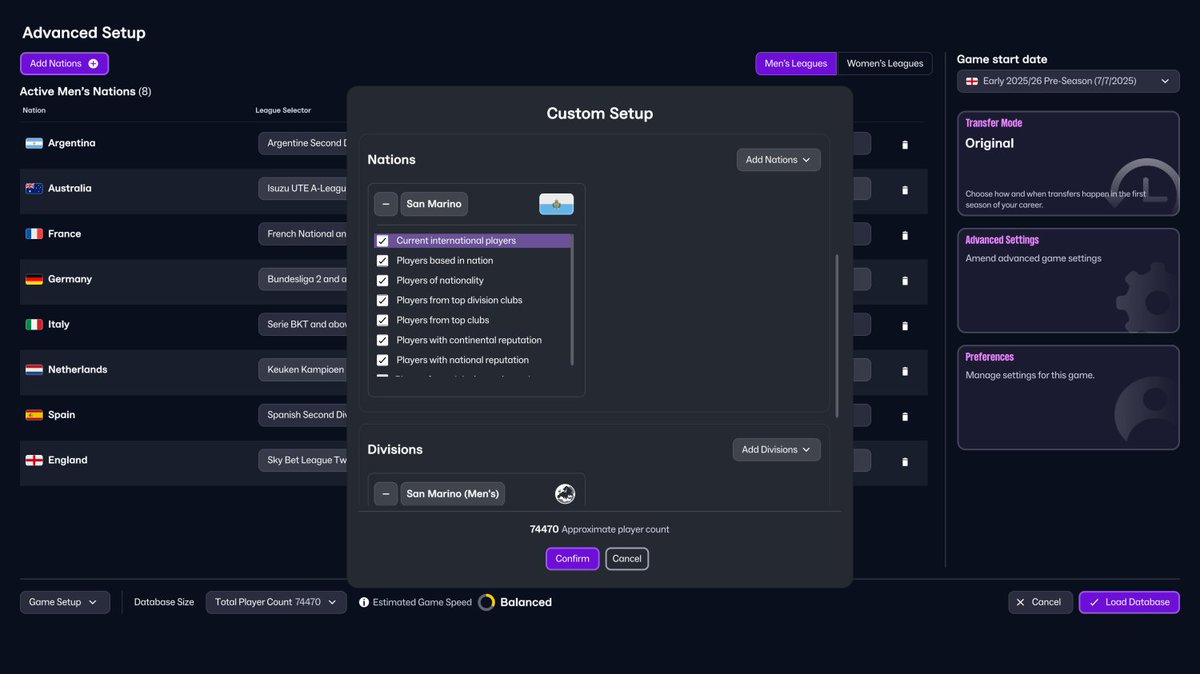1200x674 pixels.
Task: Open the Game start date dropdown
Action: pos(1068,81)
